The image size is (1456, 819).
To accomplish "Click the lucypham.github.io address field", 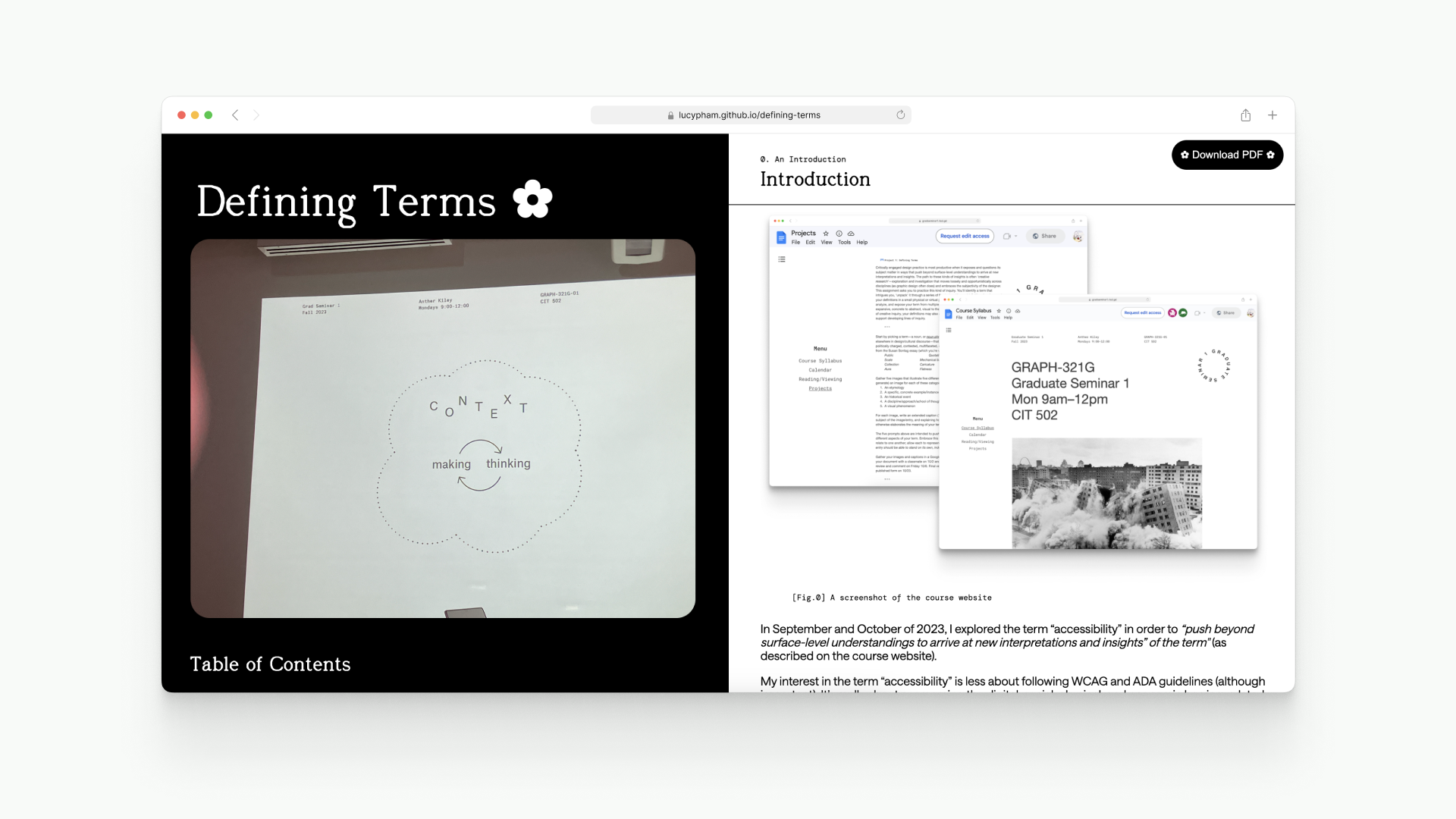I will (749, 115).
